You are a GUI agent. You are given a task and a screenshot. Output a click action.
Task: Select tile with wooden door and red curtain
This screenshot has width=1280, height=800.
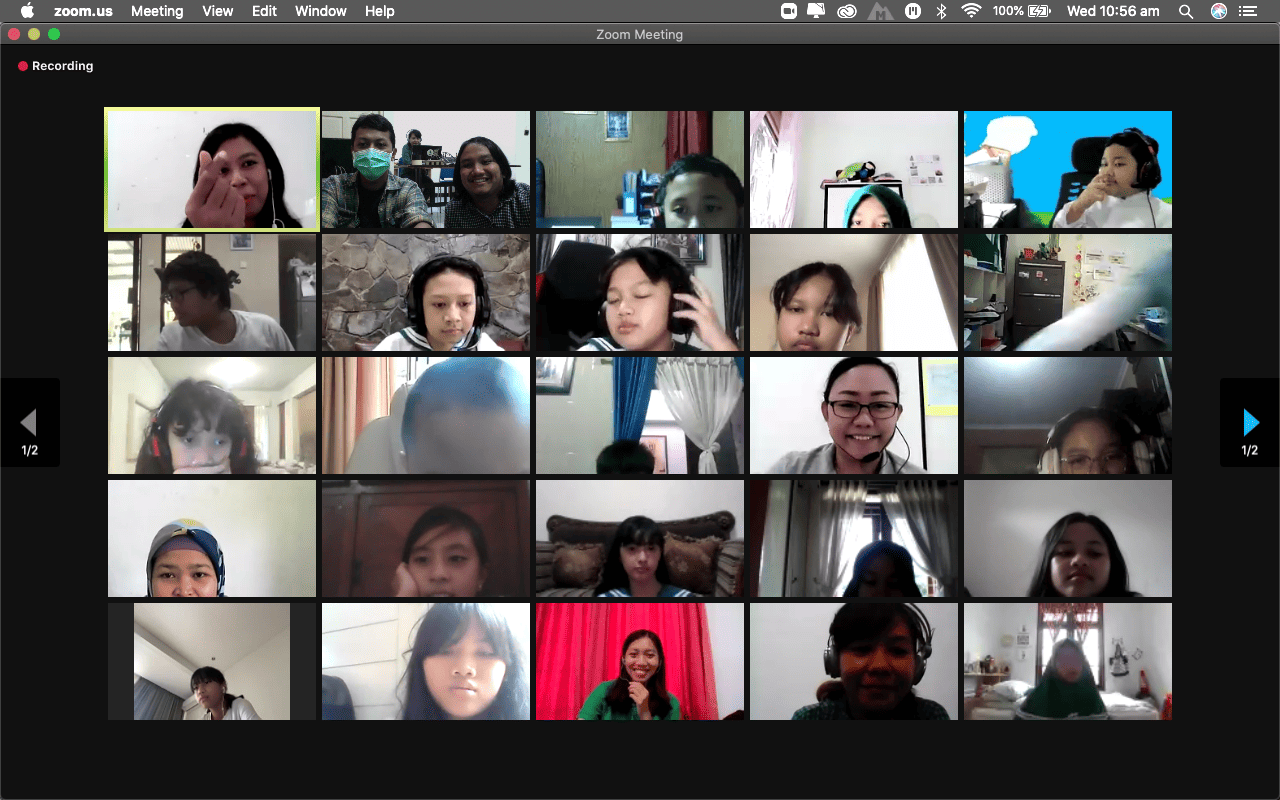[x=640, y=170]
